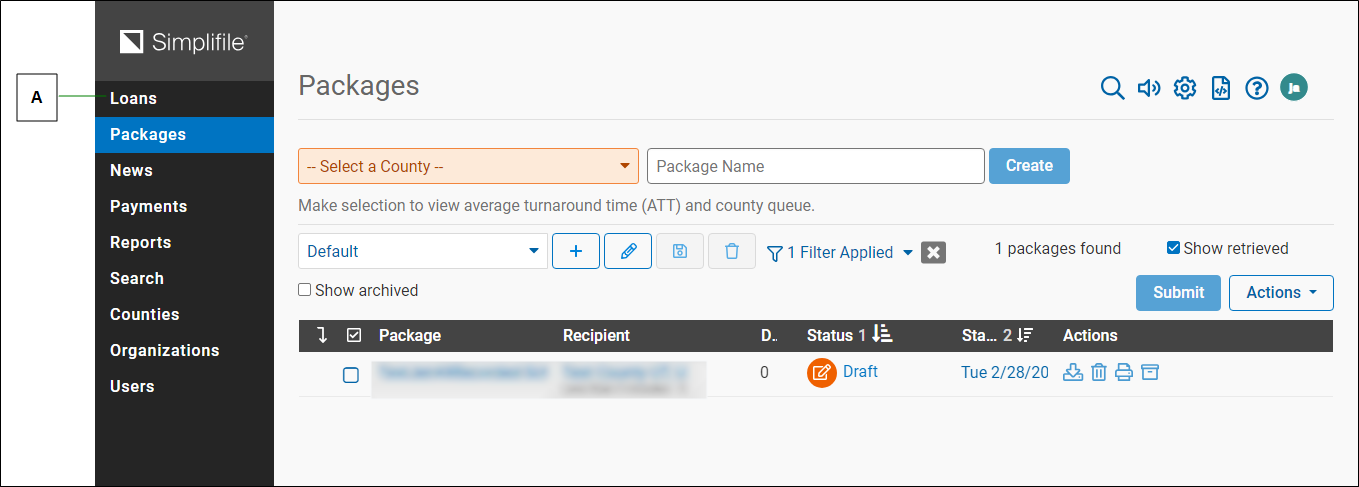The height and width of the screenshot is (487, 1359).
Task: Open the Draft status link
Action: pyautogui.click(x=860, y=371)
